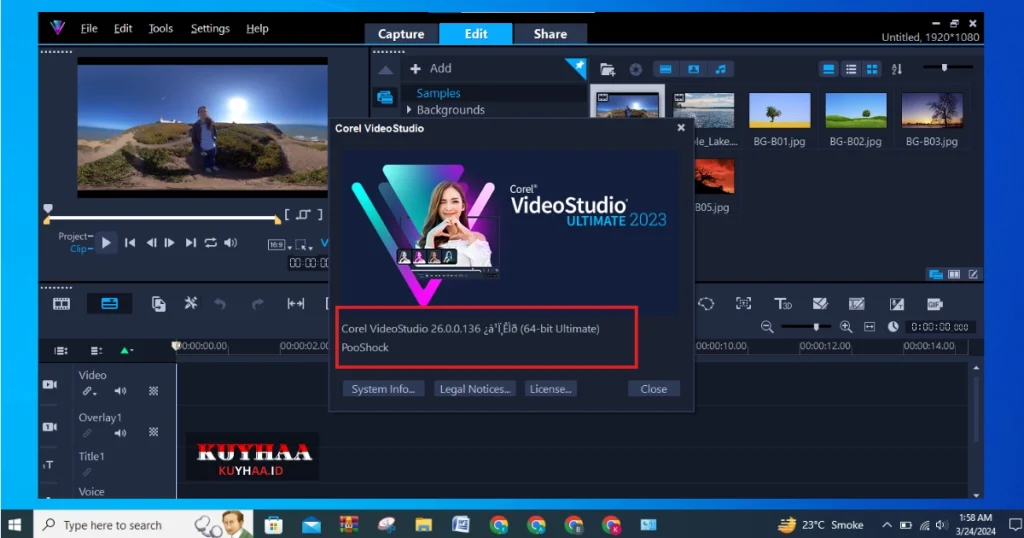
Task: Mute the Video track audio
Action: [x=121, y=391]
